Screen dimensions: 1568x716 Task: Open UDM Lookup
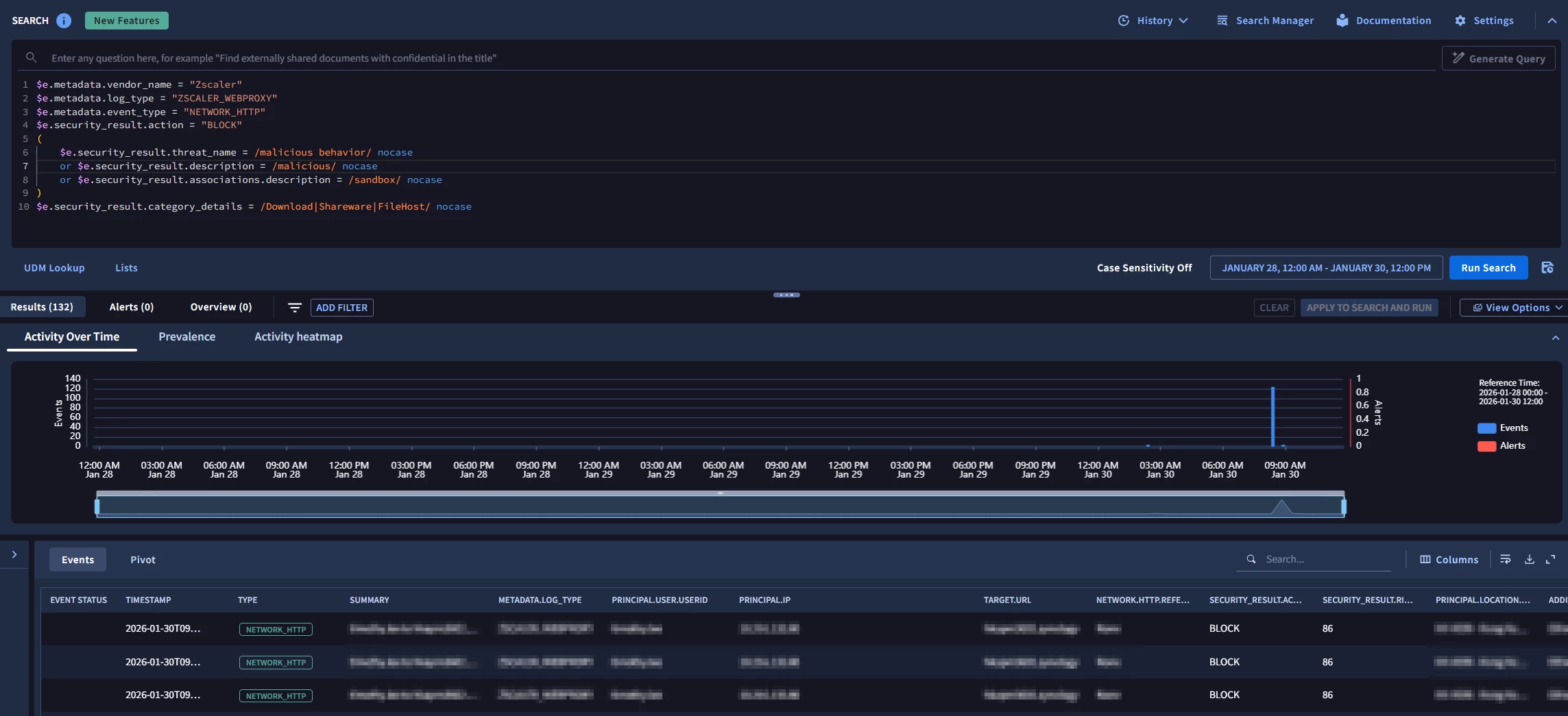coord(54,268)
